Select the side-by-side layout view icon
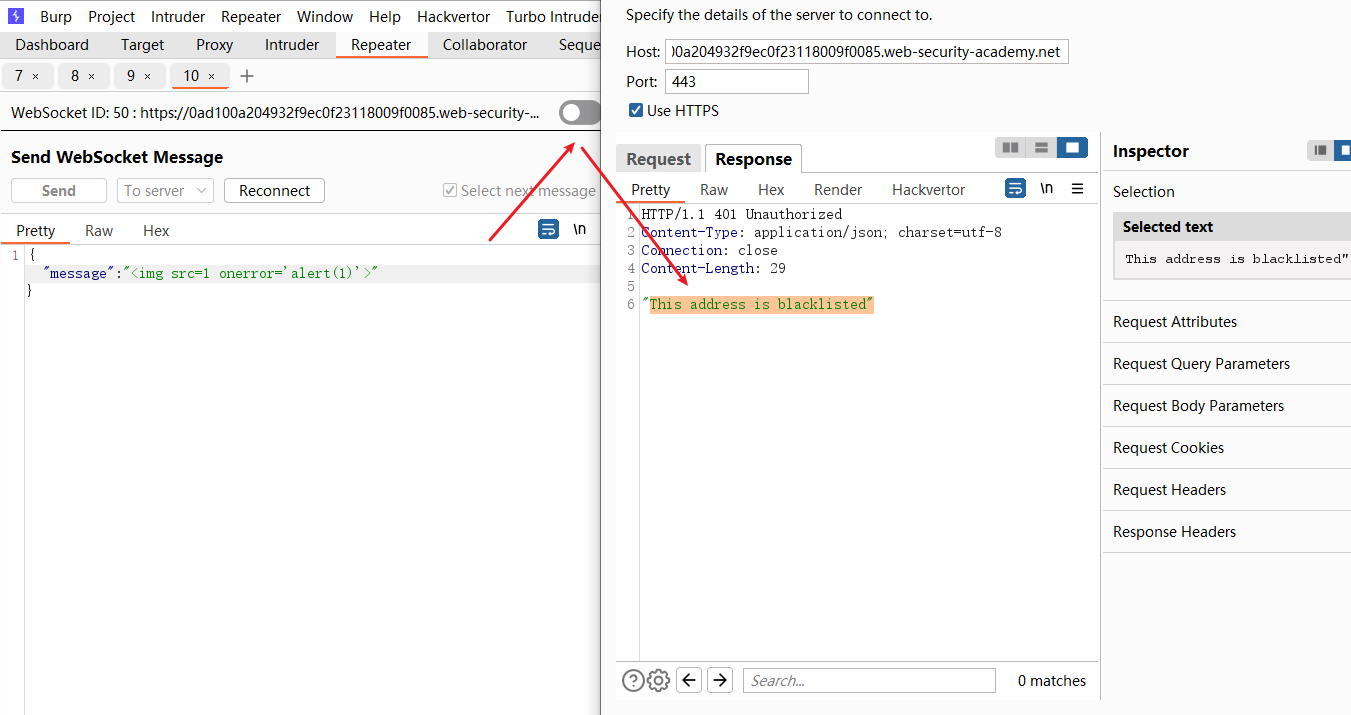This screenshot has height=715, width=1351. click(1010, 146)
